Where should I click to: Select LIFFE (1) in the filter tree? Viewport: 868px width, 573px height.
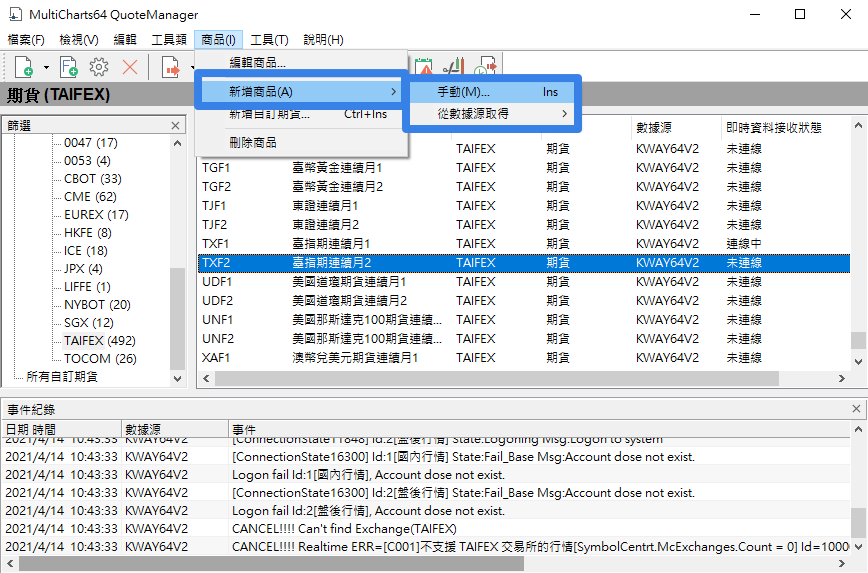pyautogui.click(x=87, y=287)
